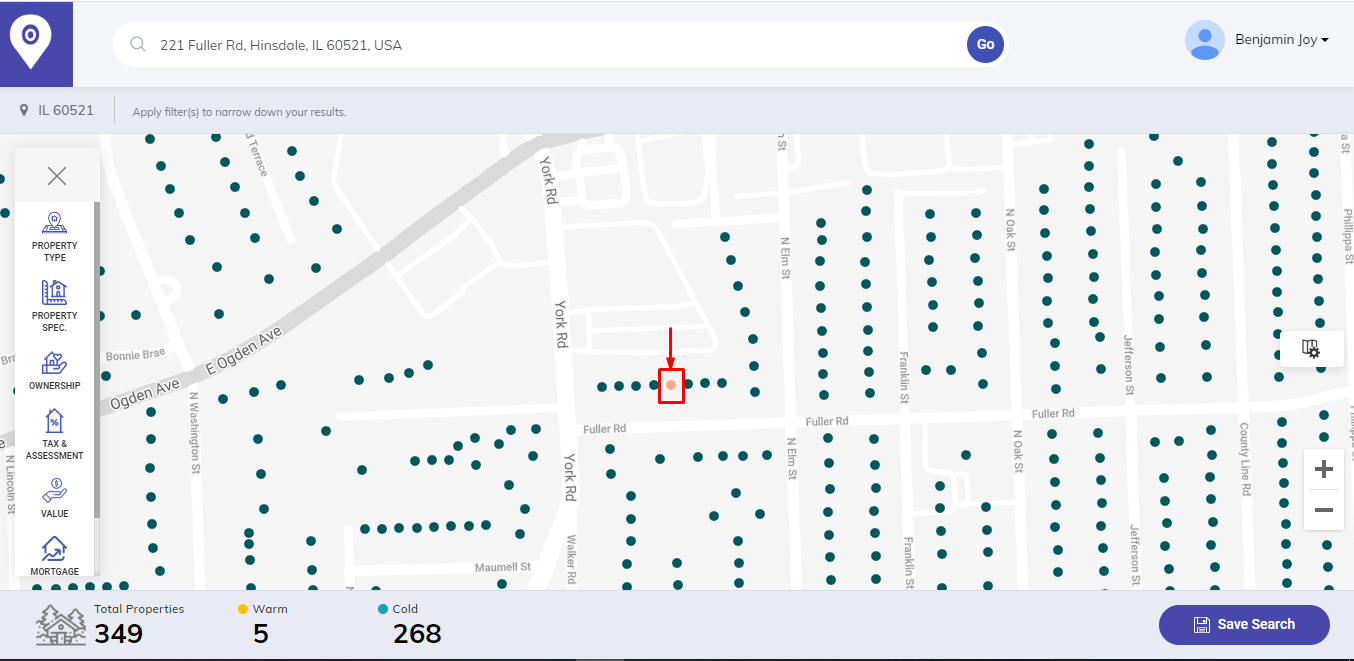Click the Cold properties count
Screen dimensions: 1354x661
[416, 633]
